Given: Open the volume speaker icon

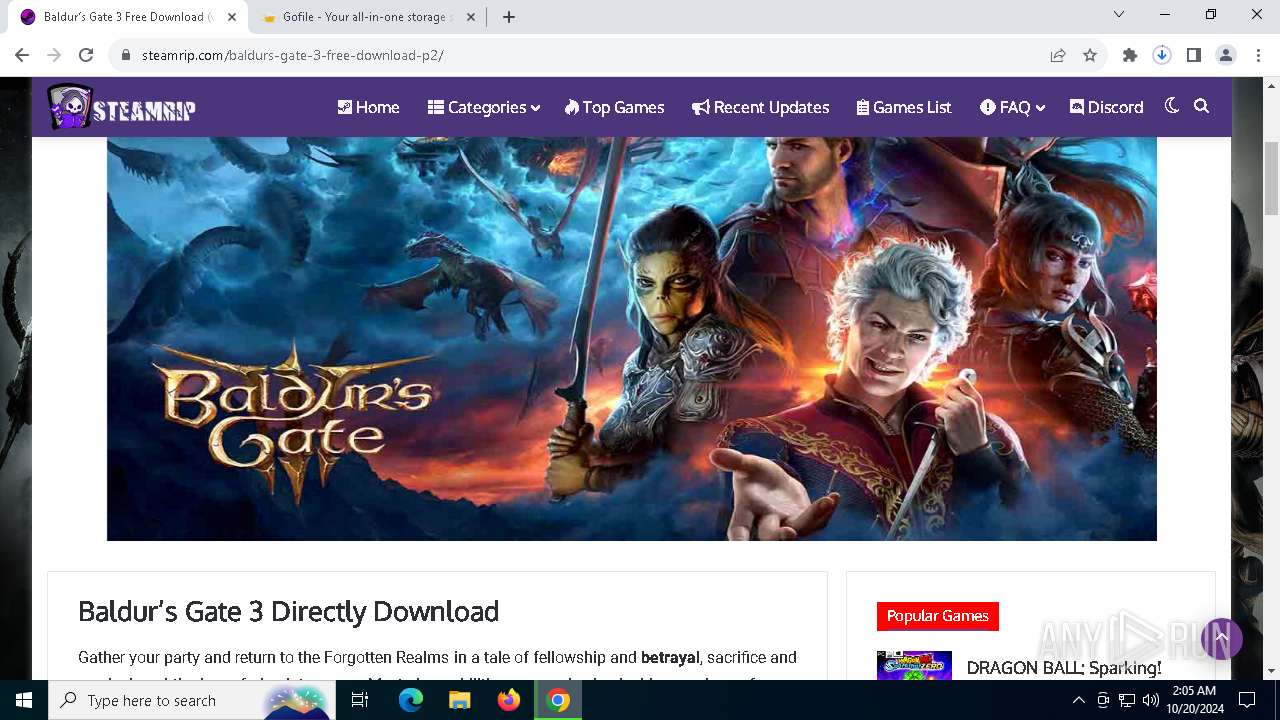Looking at the screenshot, I should tap(1150, 700).
